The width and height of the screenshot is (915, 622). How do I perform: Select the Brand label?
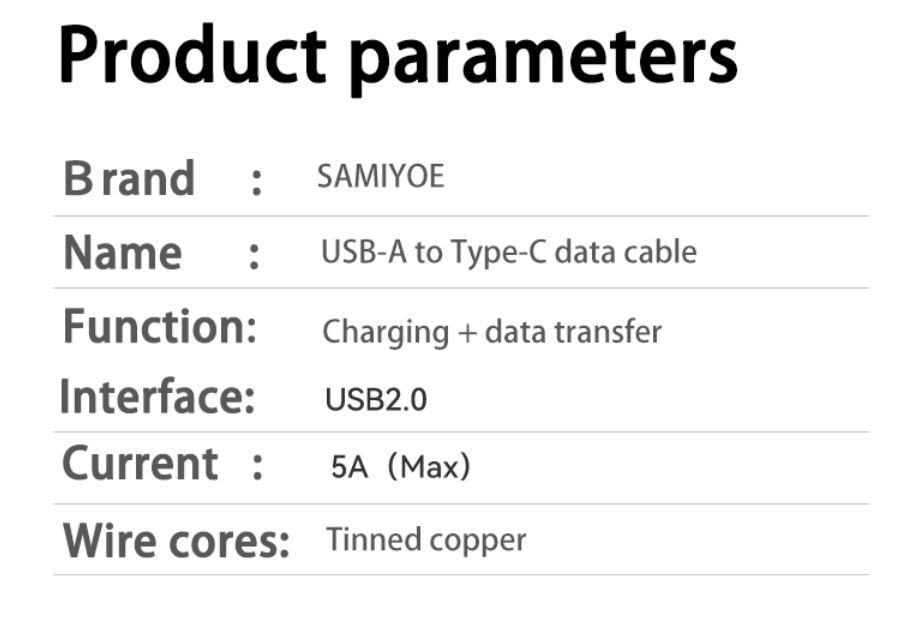click(x=129, y=179)
